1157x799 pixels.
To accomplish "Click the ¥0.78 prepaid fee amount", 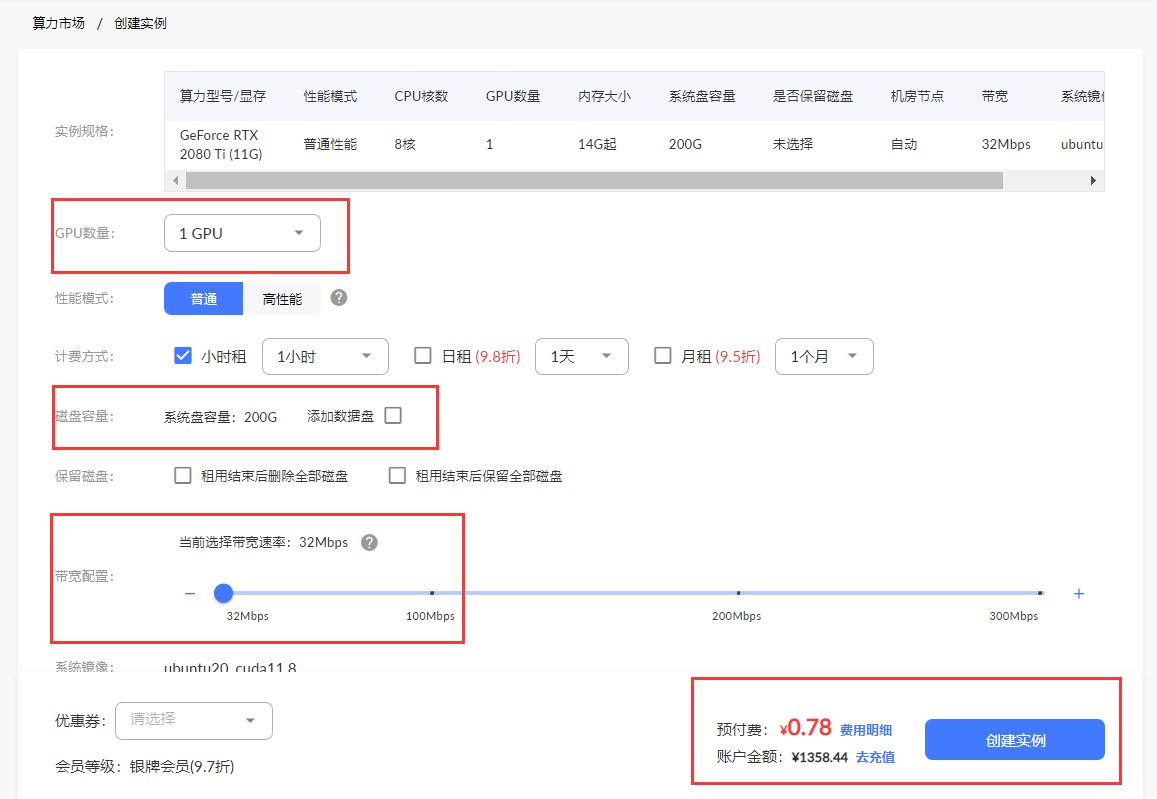I will [x=806, y=728].
